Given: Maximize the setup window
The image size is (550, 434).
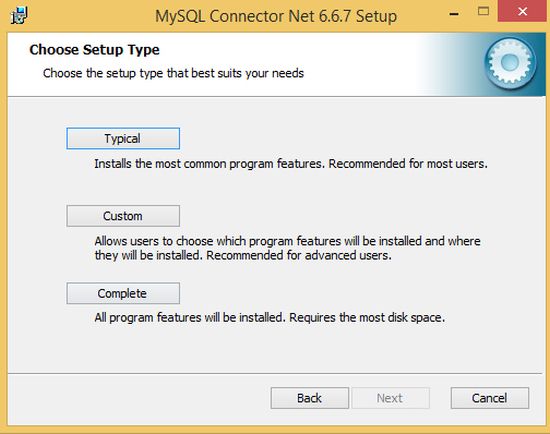Looking at the screenshot, I should tap(483, 12).
